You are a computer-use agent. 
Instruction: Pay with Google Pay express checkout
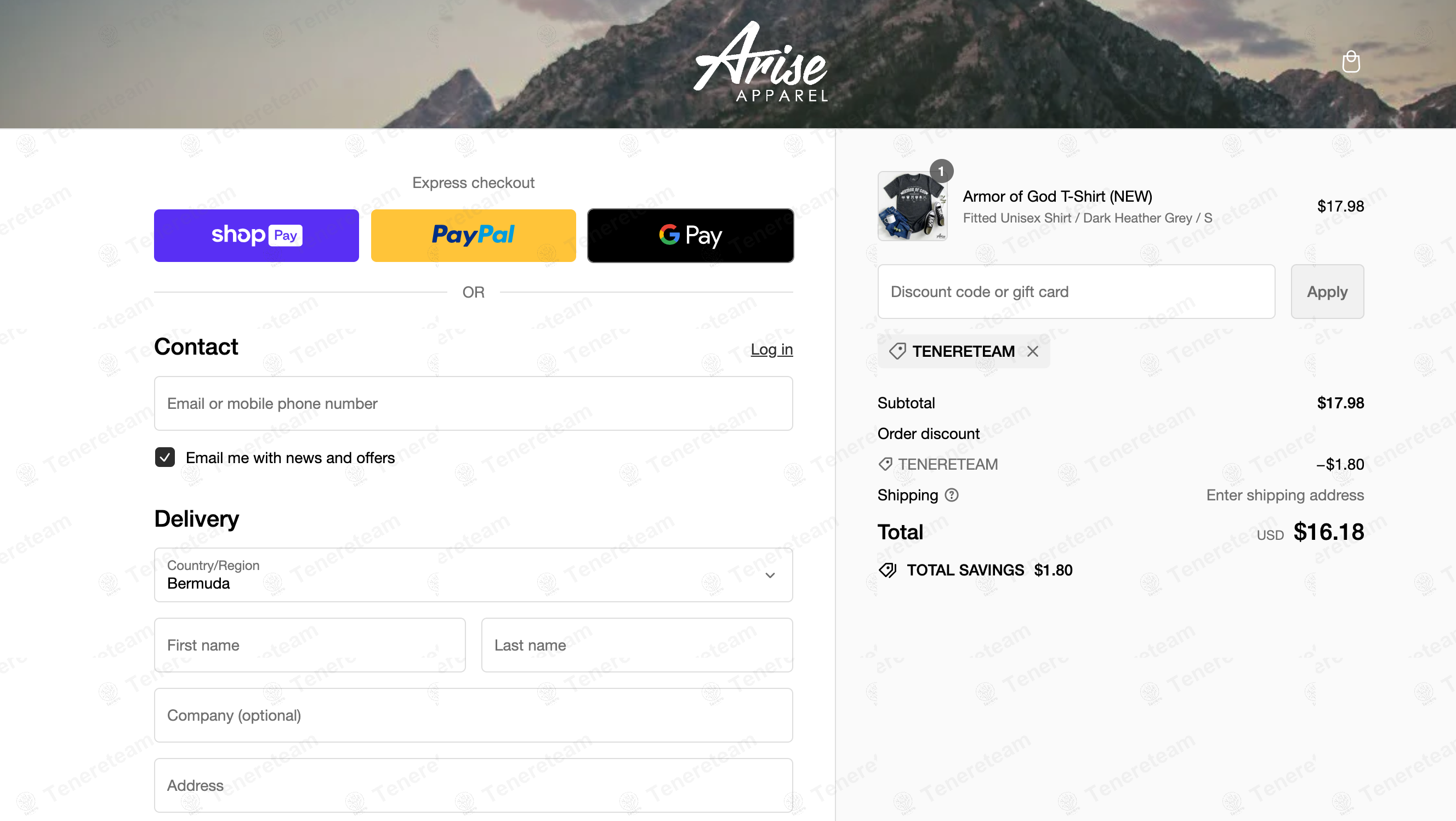point(690,236)
